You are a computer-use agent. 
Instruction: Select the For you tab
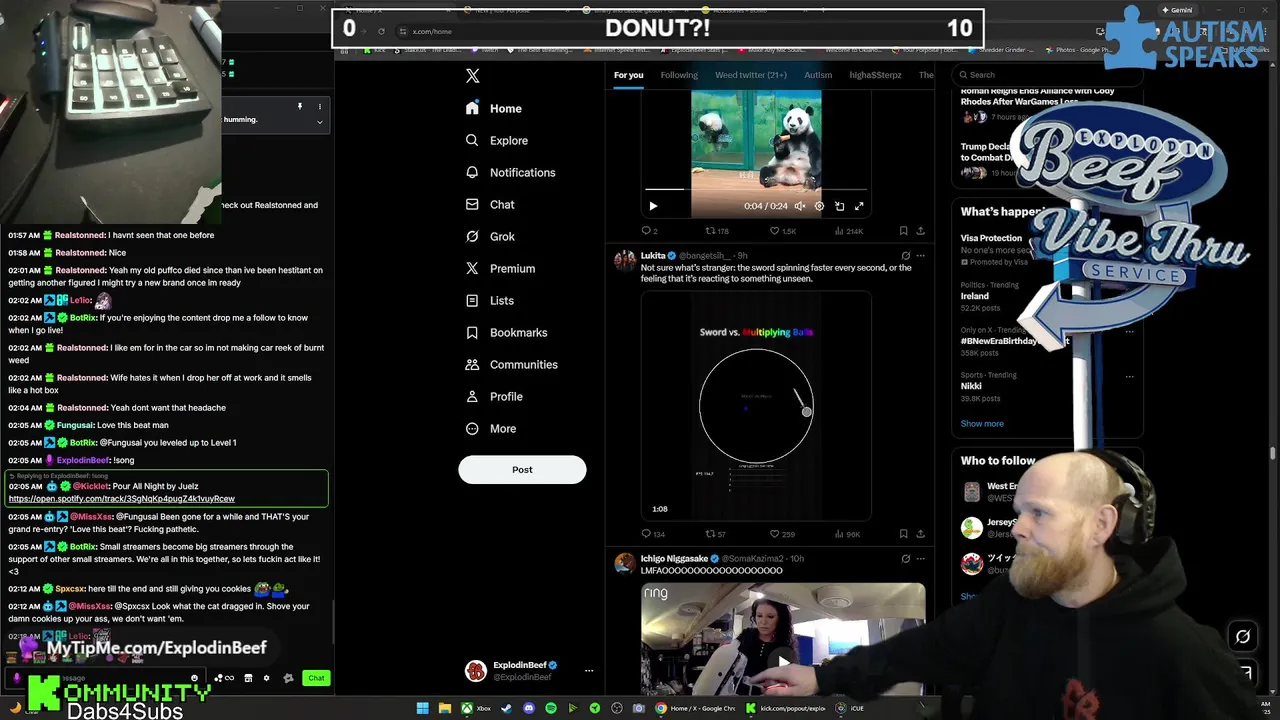coord(628,75)
